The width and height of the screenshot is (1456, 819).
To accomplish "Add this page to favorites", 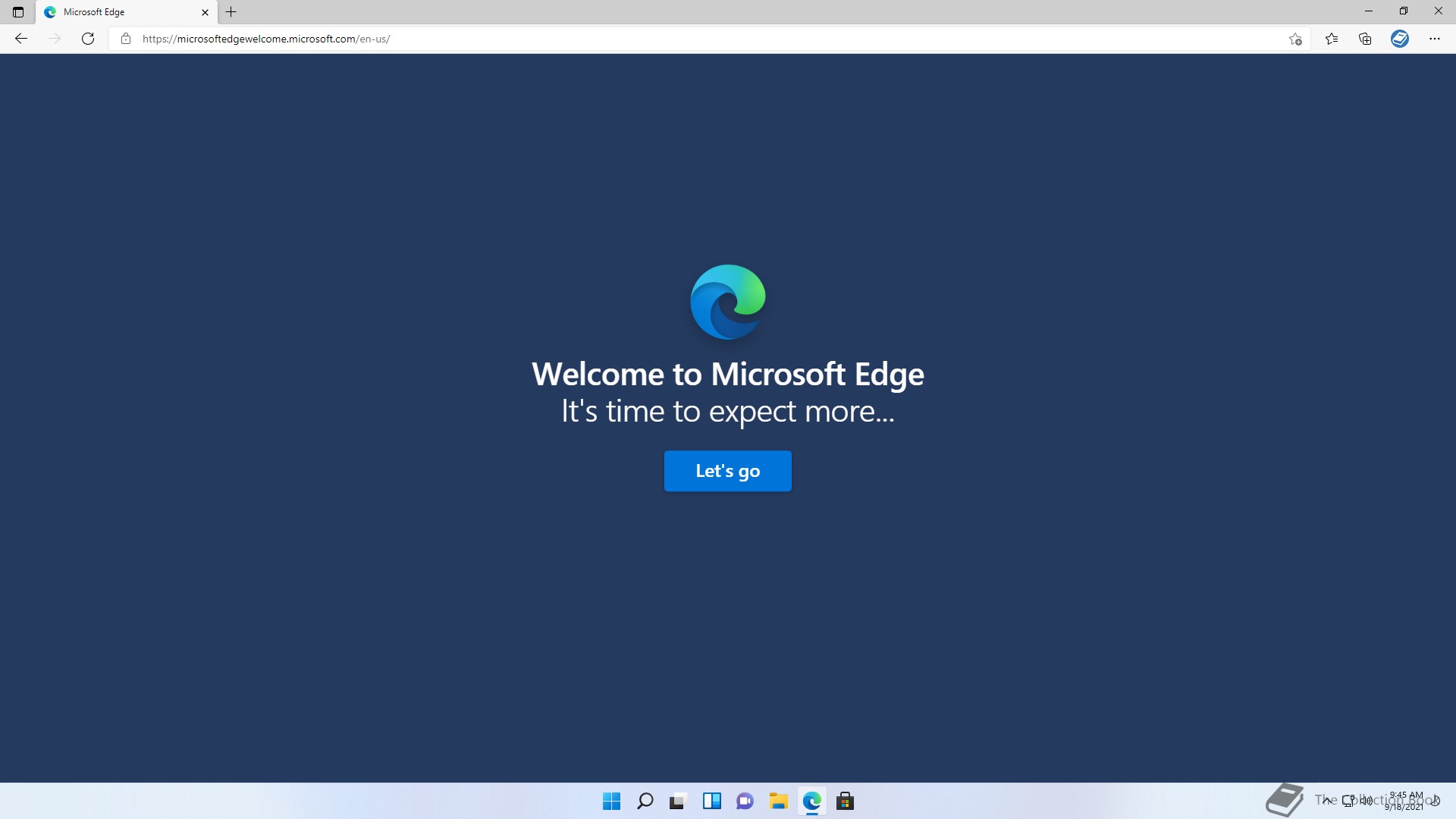I will click(1295, 39).
